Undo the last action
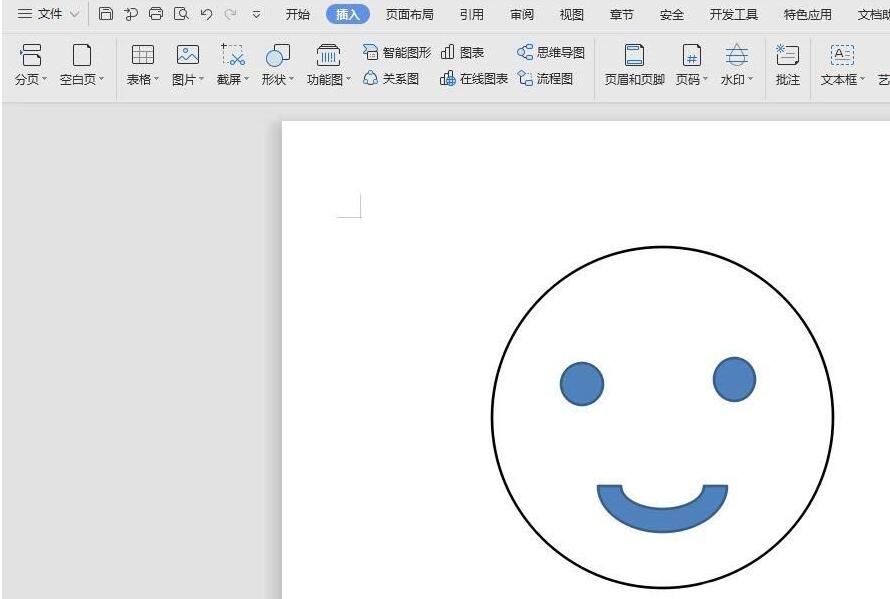This screenshot has height=599, width=890. click(206, 14)
